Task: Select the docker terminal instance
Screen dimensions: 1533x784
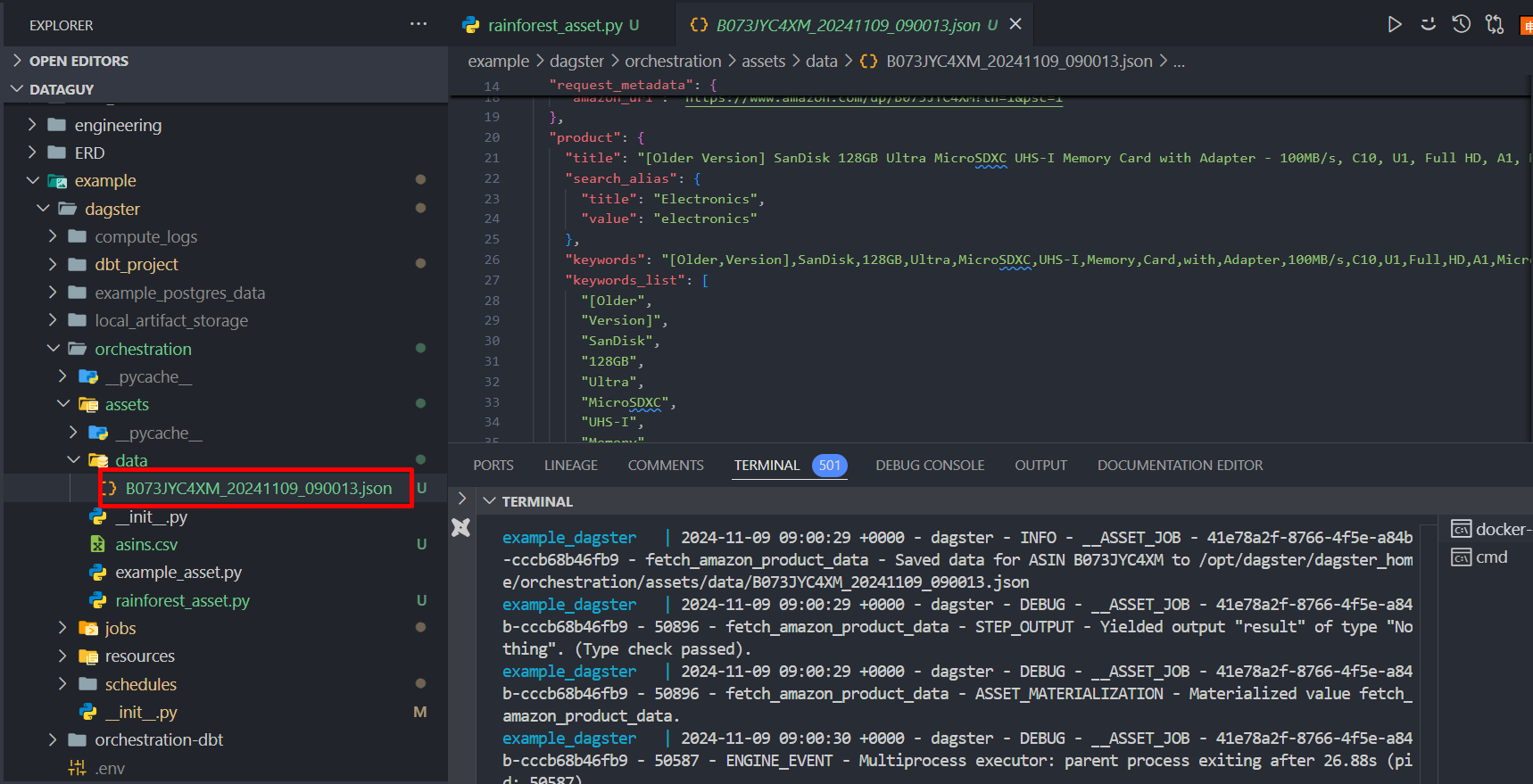Action: pos(1501,530)
